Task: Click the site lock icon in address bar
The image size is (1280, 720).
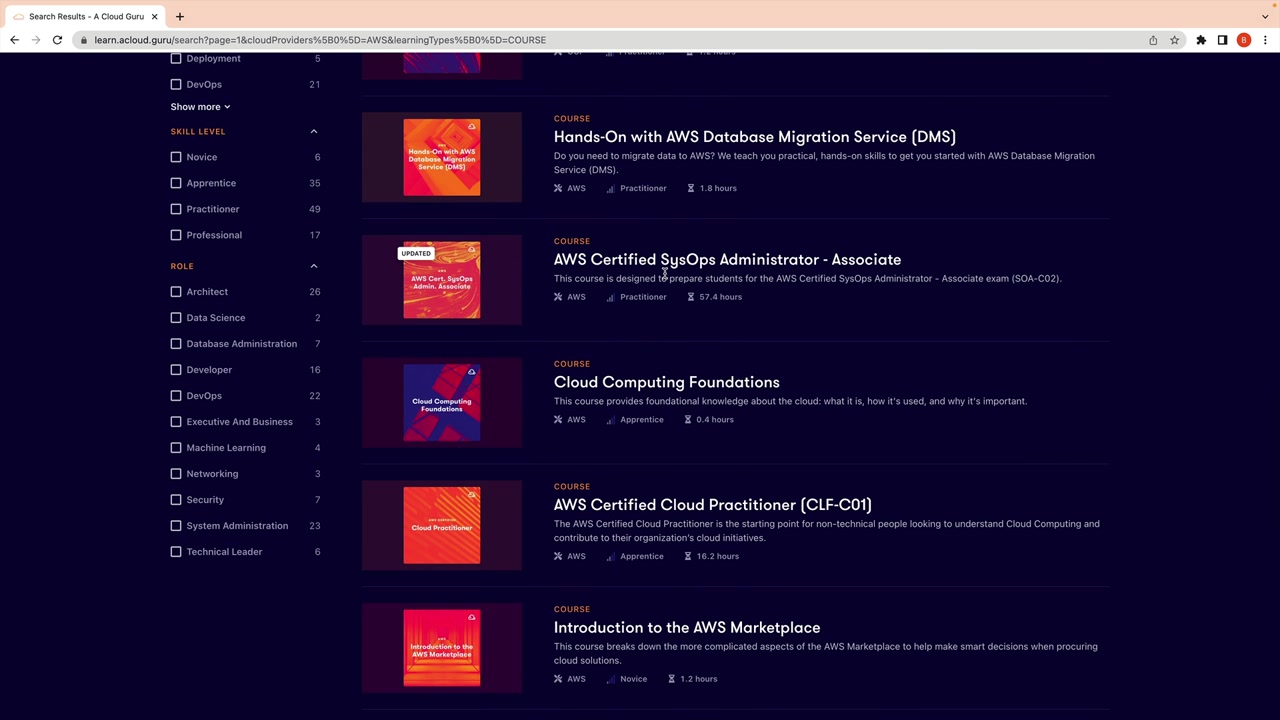Action: coord(84,40)
